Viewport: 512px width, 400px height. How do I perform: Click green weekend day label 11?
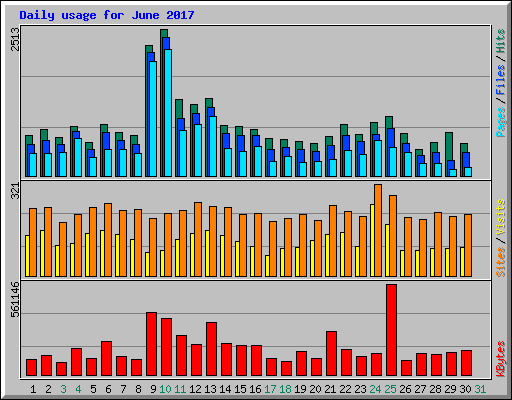pyautogui.click(x=180, y=389)
